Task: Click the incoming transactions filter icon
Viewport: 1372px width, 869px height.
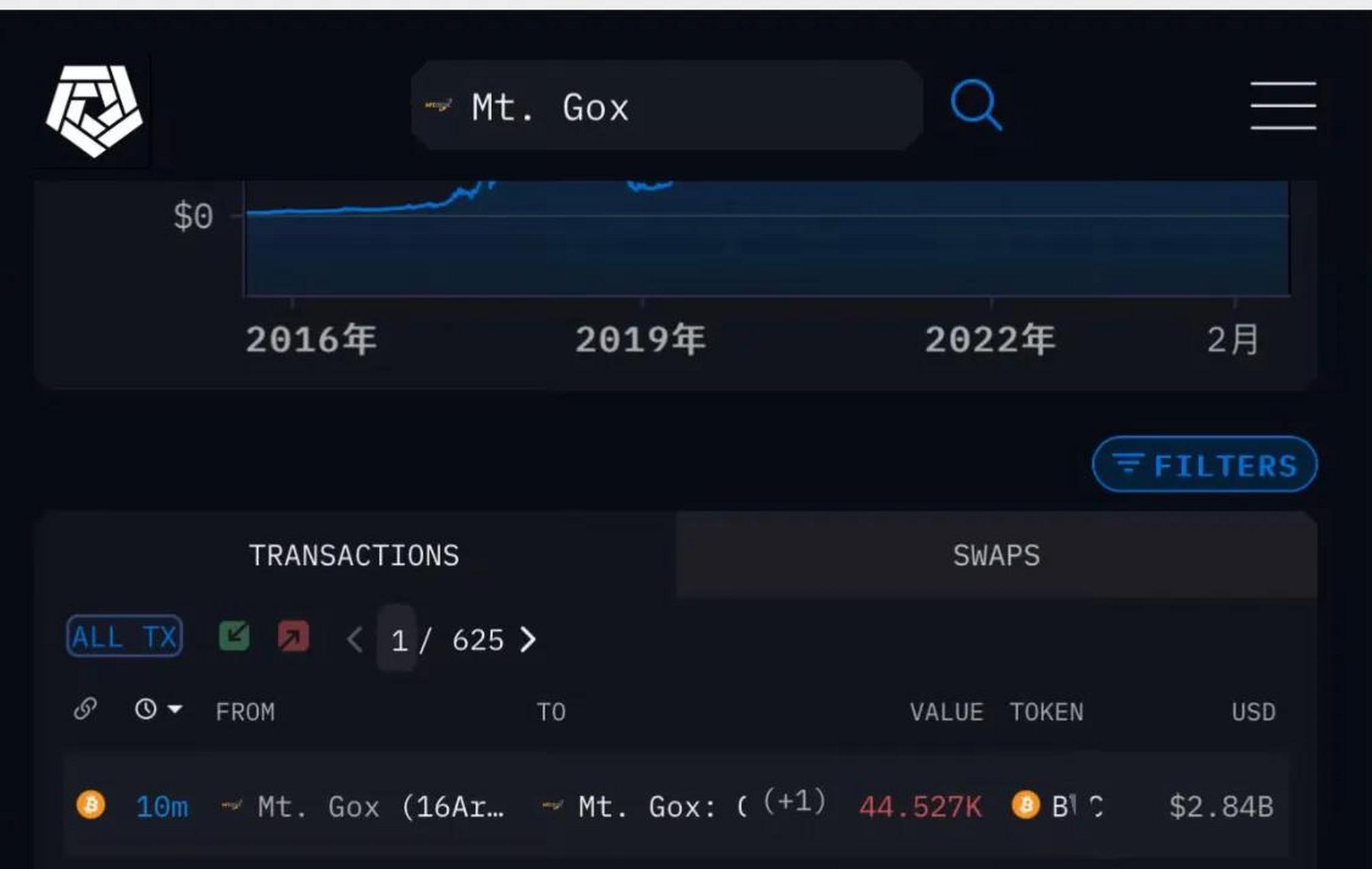Action: tap(232, 637)
